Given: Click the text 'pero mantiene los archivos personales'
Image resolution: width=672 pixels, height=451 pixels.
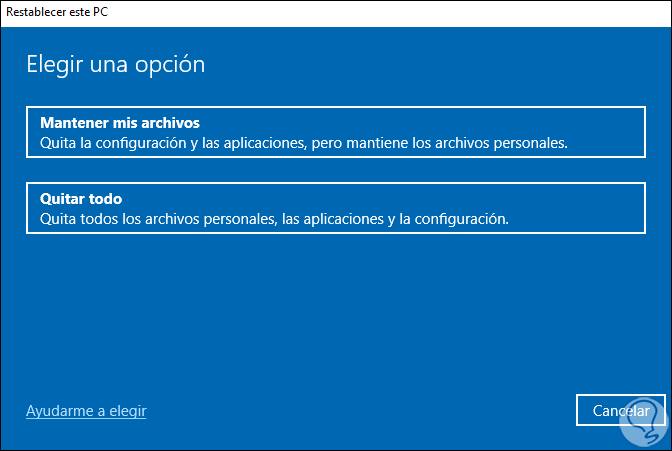Looking at the screenshot, I should pos(440,143).
